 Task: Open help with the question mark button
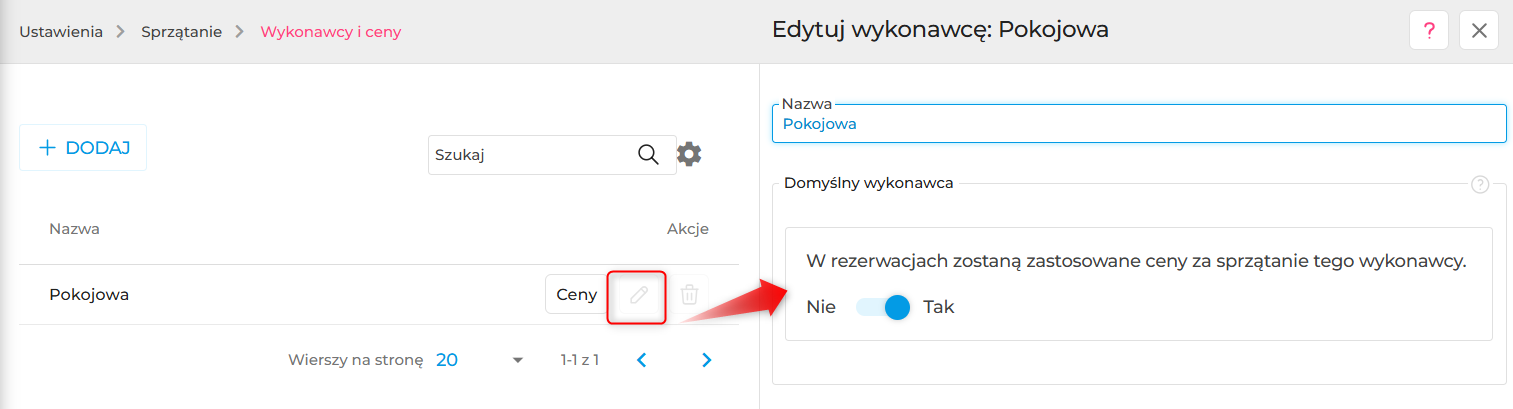point(1429,31)
